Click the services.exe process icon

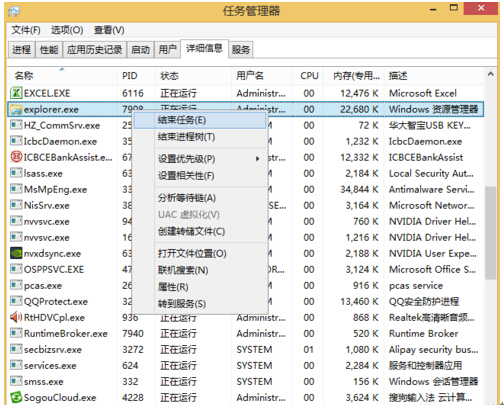pos(16,365)
